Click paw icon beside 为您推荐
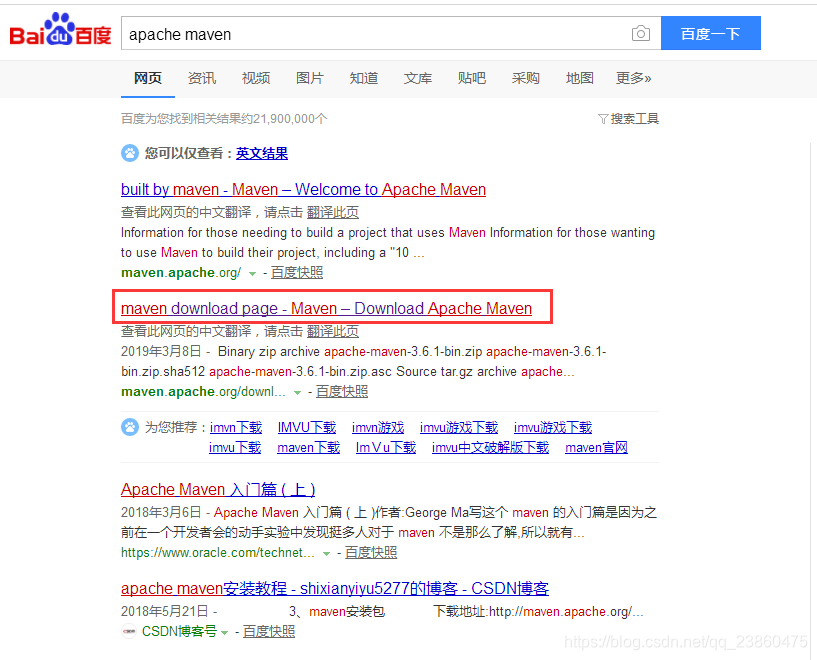Screen dimensions: 817x660 click(x=130, y=427)
